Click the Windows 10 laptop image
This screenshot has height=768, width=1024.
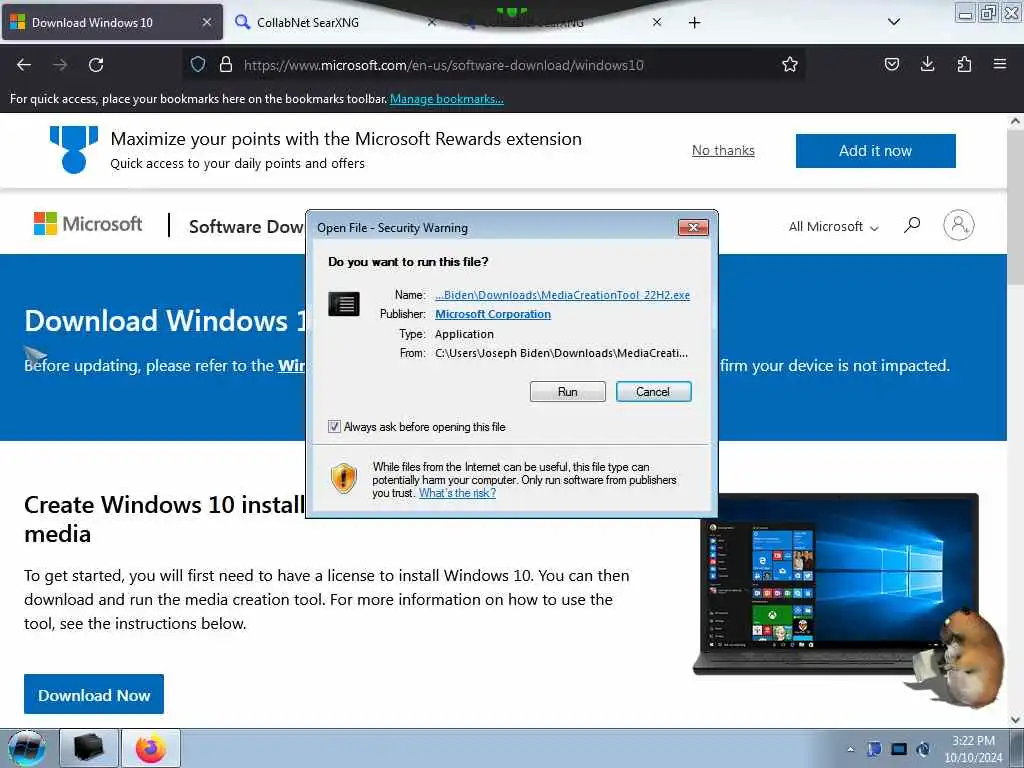836,584
